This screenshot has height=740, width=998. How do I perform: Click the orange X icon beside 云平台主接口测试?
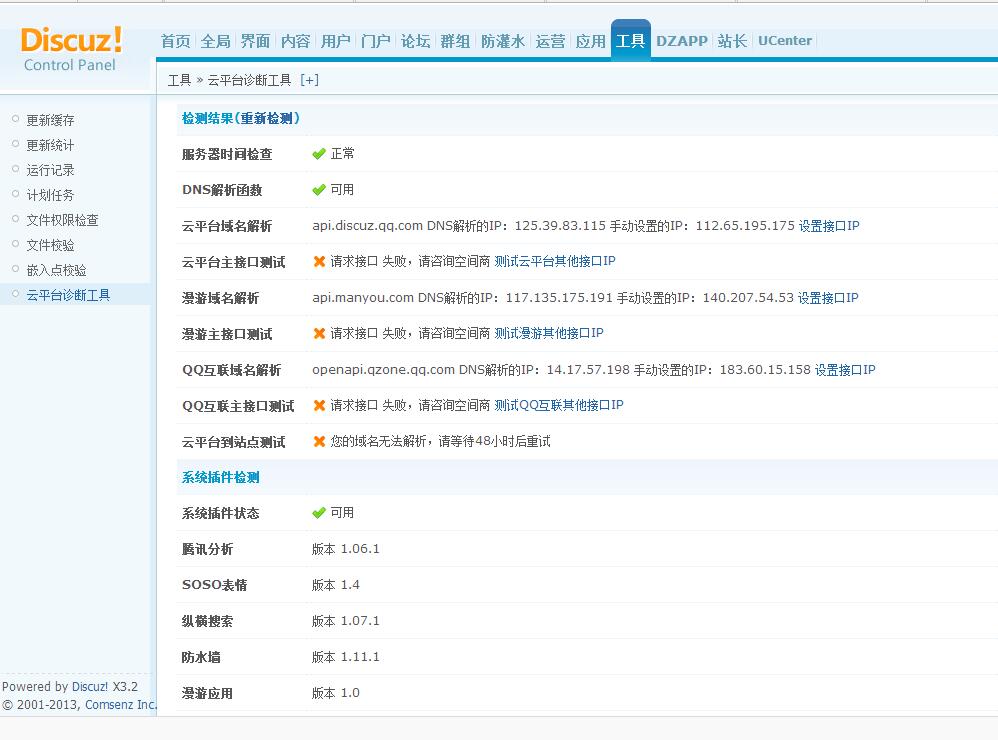click(319, 262)
